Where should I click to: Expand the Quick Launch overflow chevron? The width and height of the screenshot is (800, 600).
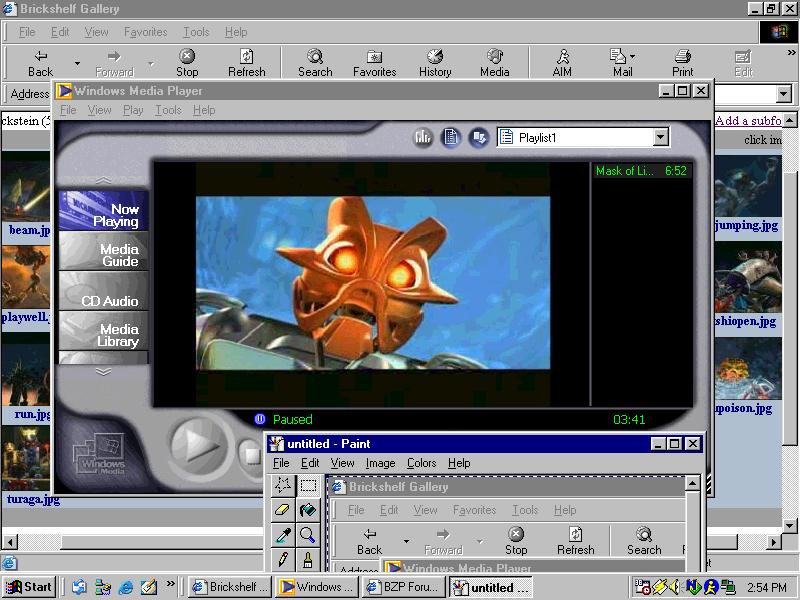[x=170, y=584]
